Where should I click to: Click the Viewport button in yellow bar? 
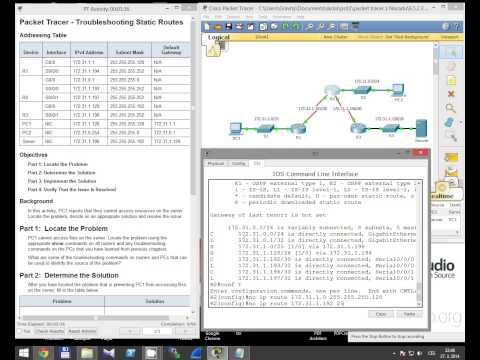click(x=449, y=37)
